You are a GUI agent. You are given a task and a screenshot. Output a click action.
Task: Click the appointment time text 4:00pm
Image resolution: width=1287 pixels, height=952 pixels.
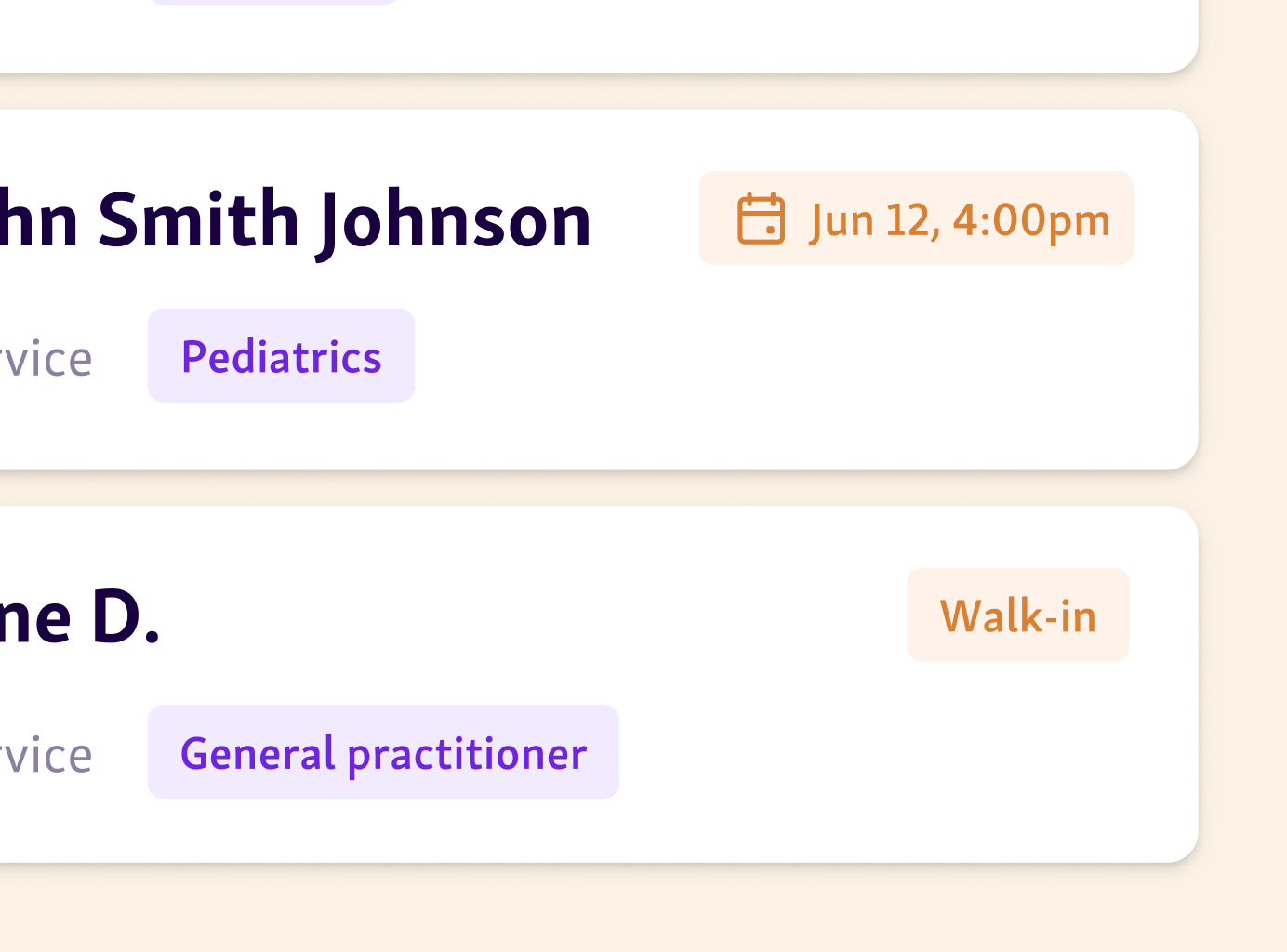coord(1032,219)
